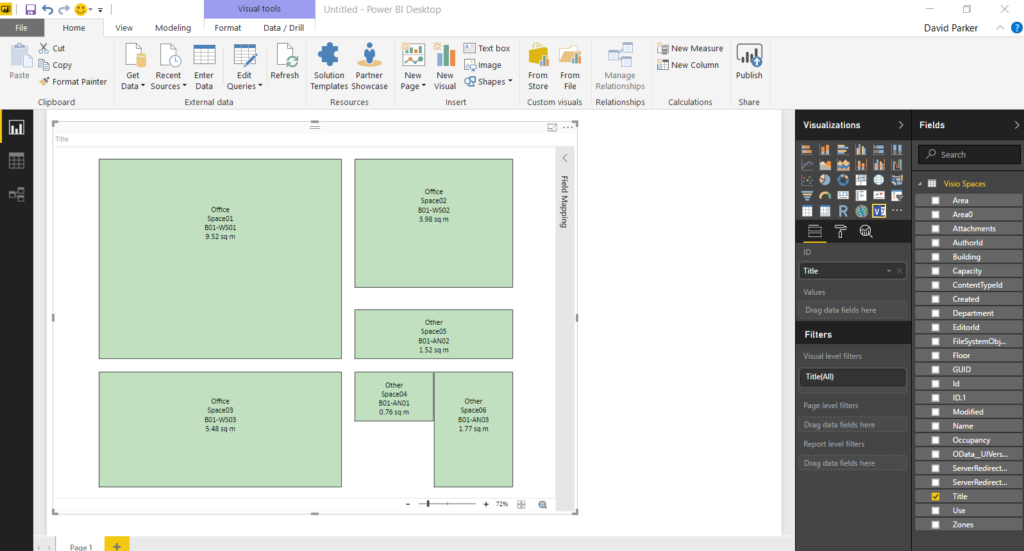1024x551 pixels.
Task: Collapse the Fields pane chevron
Action: pyautogui.click(x=1016, y=125)
